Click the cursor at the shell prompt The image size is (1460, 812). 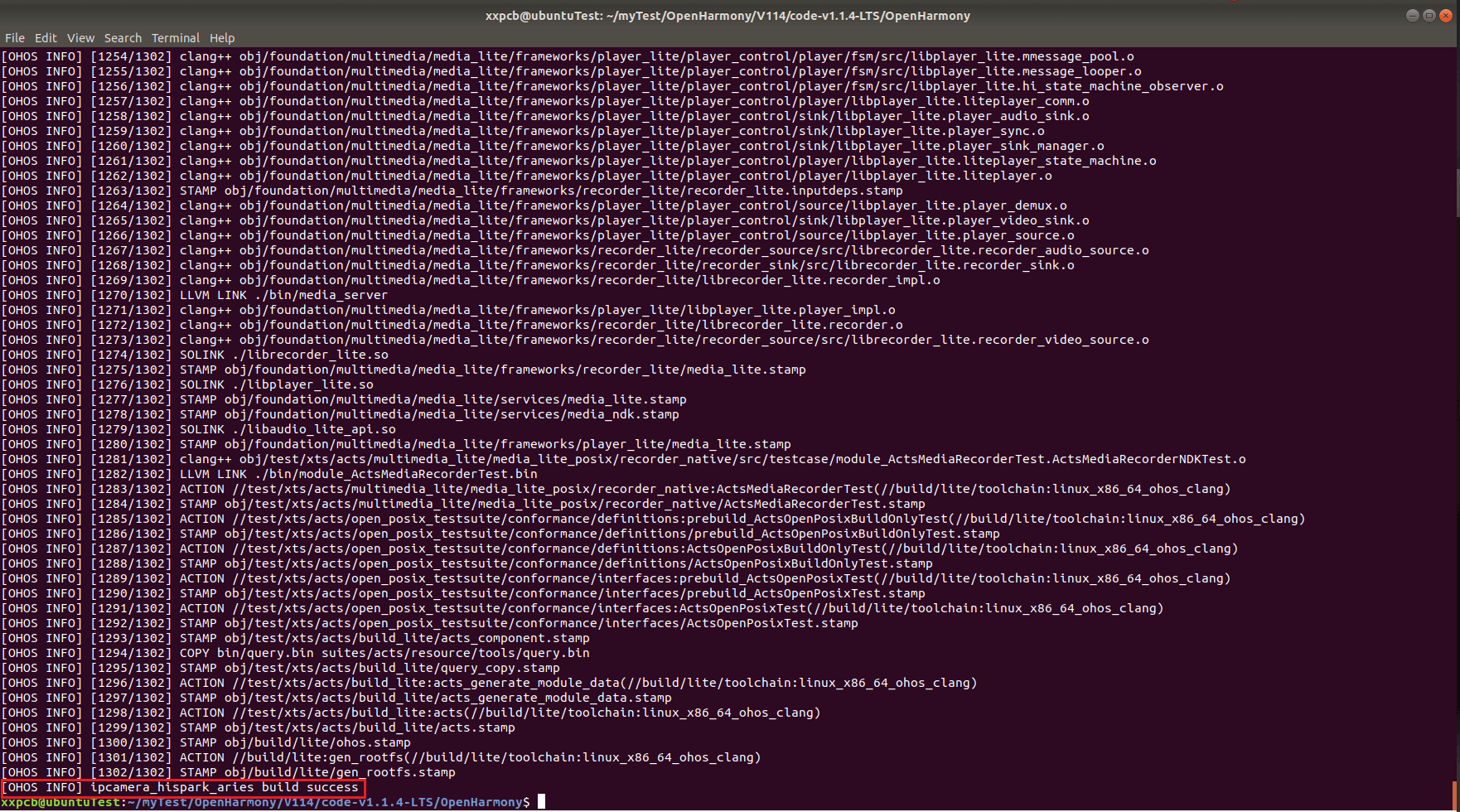pos(541,801)
